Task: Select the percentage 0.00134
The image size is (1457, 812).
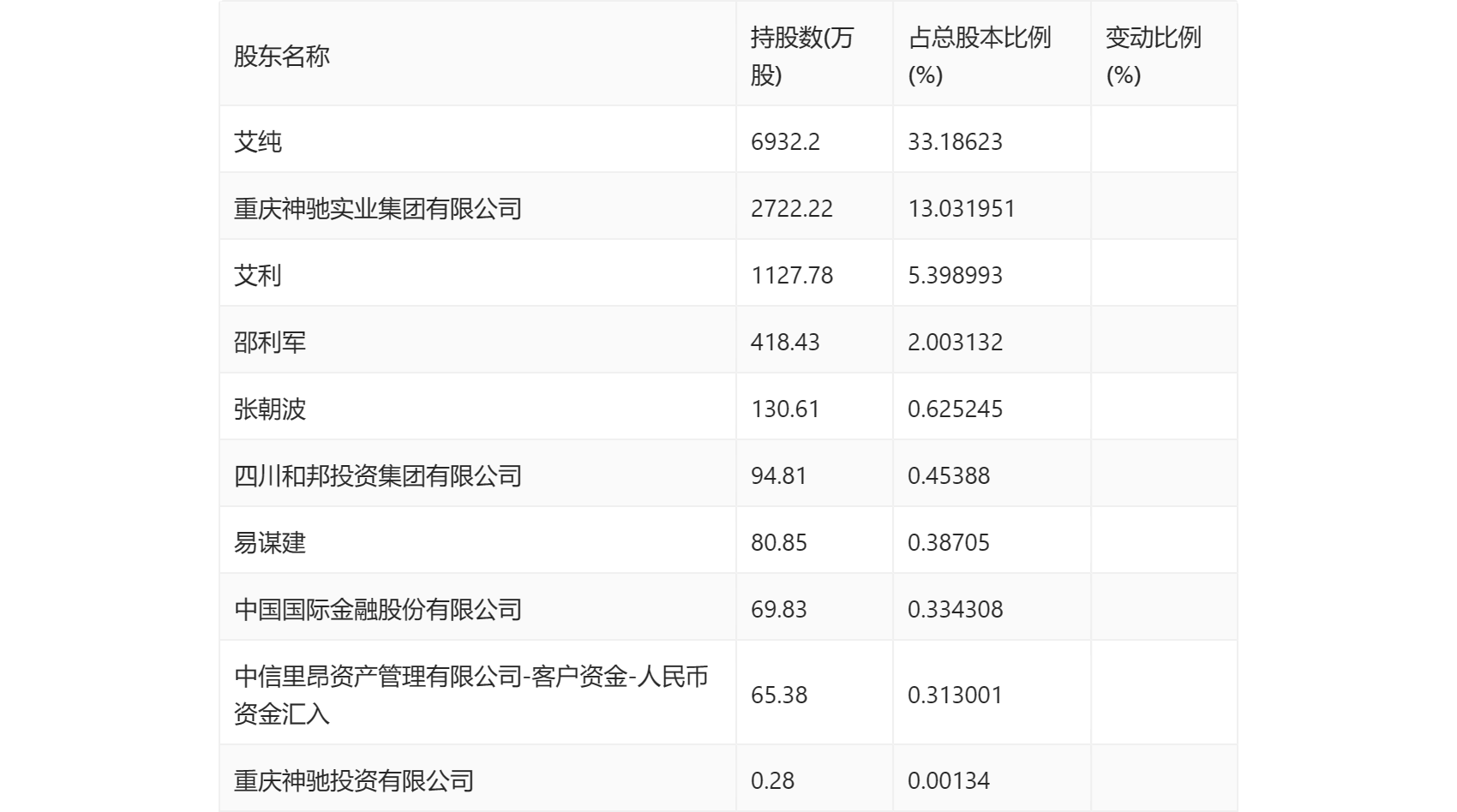Action: click(949, 780)
